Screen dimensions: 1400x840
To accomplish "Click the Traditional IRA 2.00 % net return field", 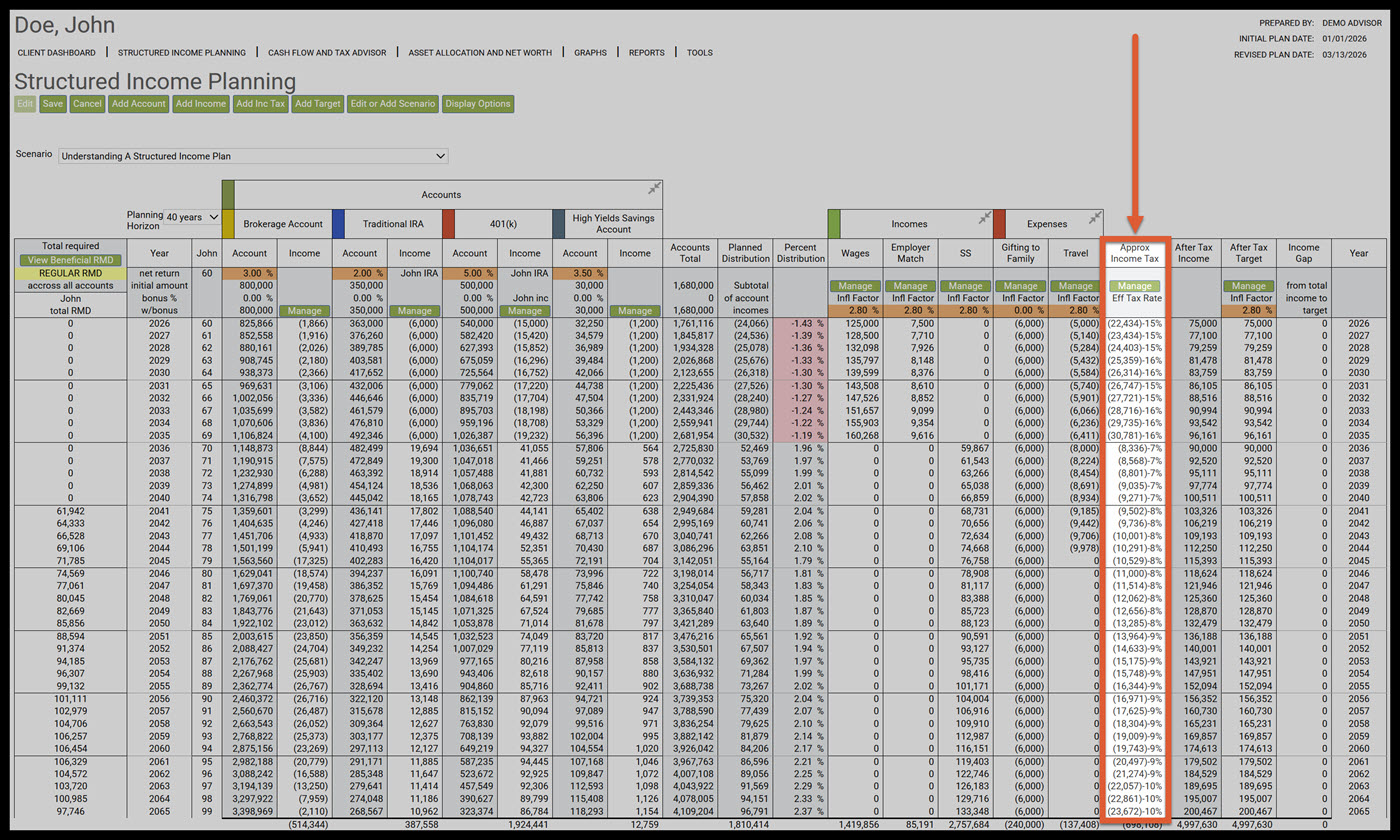I will [x=359, y=273].
